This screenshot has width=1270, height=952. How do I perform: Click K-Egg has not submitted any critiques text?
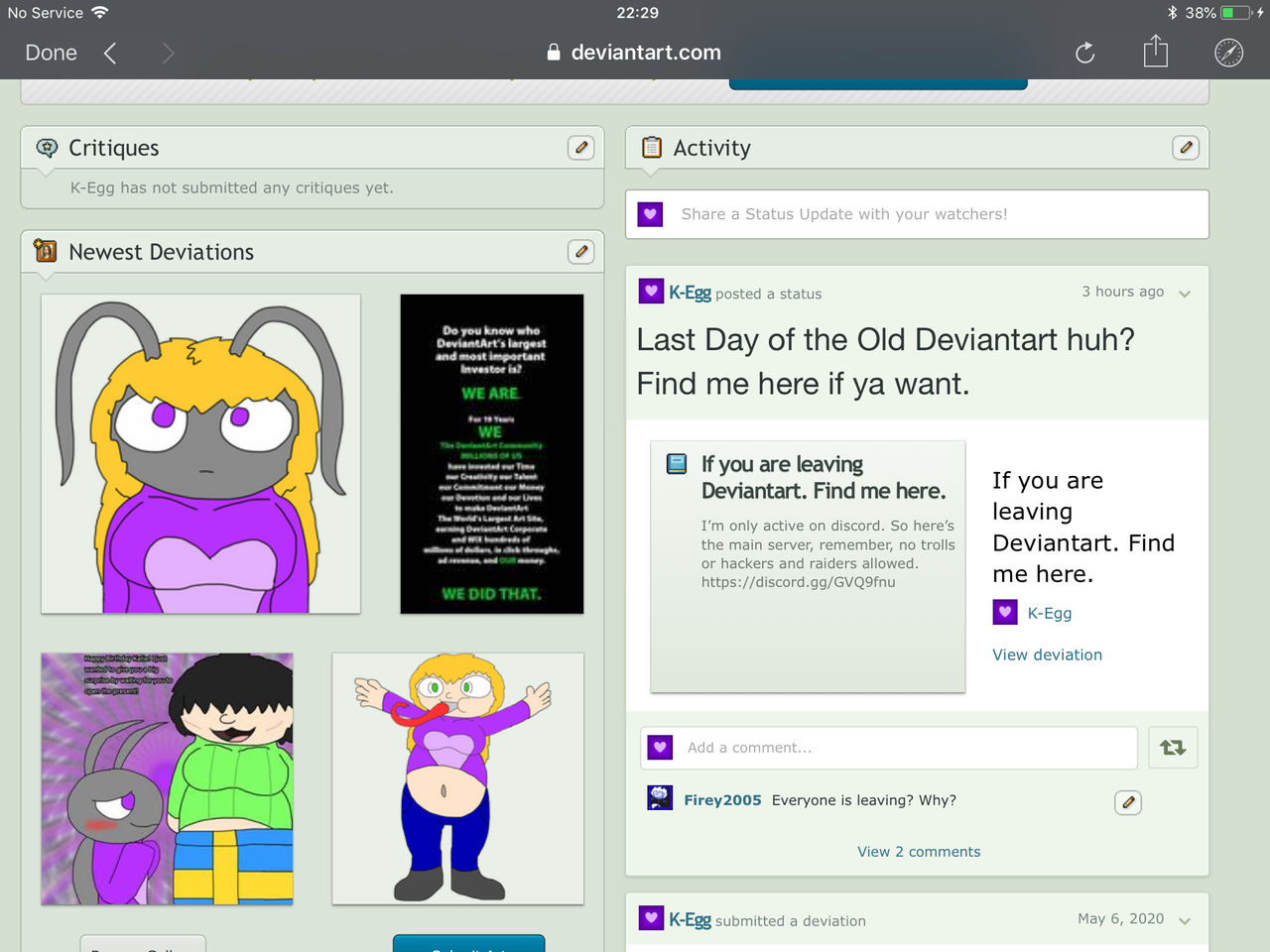click(232, 187)
